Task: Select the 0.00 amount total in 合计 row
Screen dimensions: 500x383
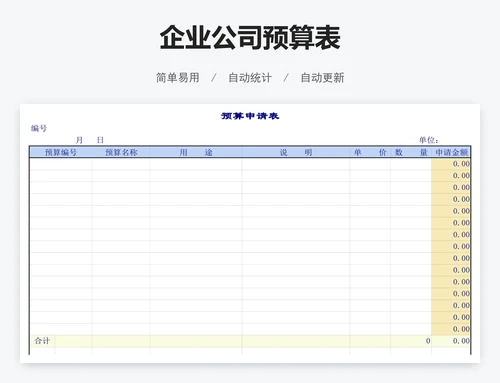Action: (461, 341)
